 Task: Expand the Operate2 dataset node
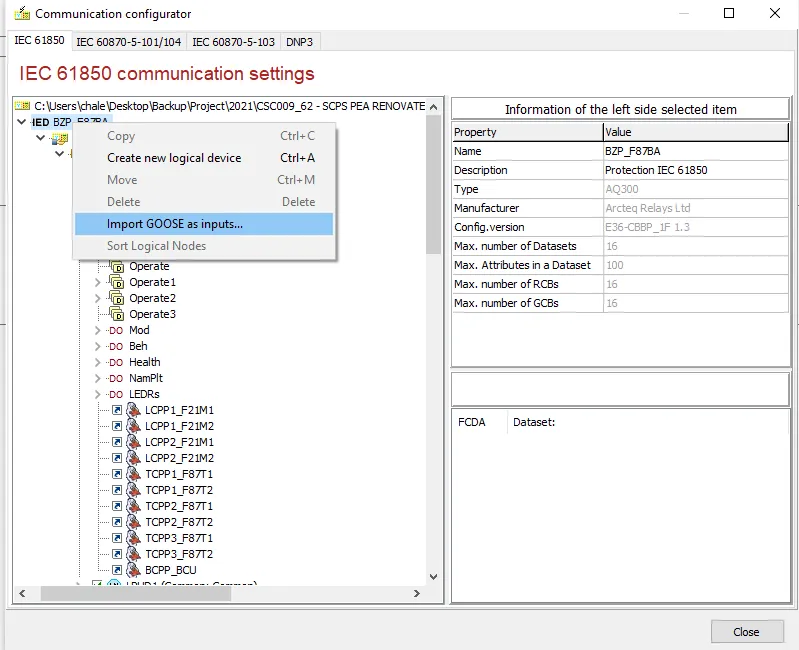(x=97, y=298)
